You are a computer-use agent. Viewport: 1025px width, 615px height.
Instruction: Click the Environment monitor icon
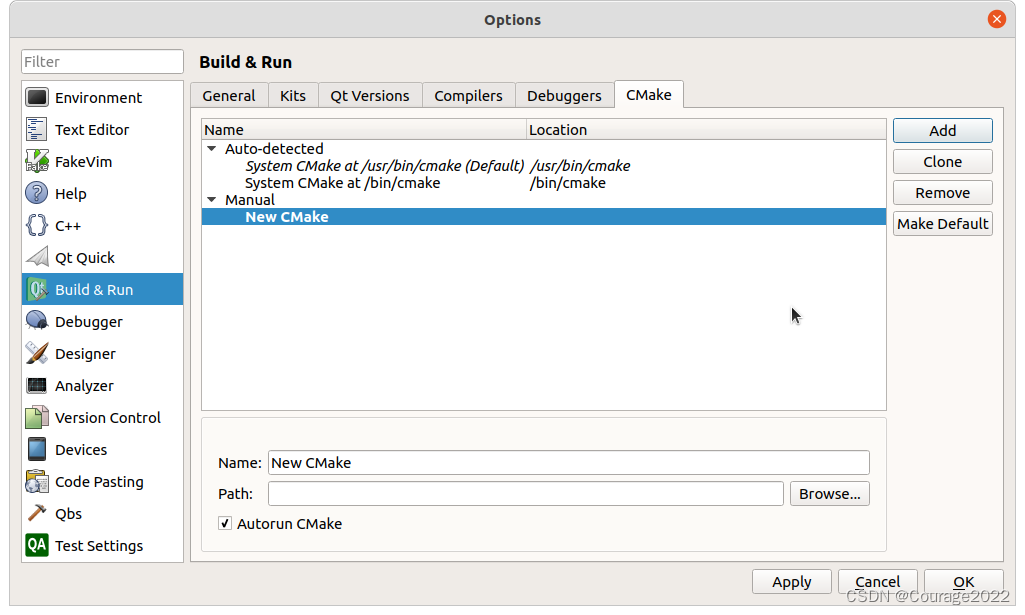pos(37,97)
